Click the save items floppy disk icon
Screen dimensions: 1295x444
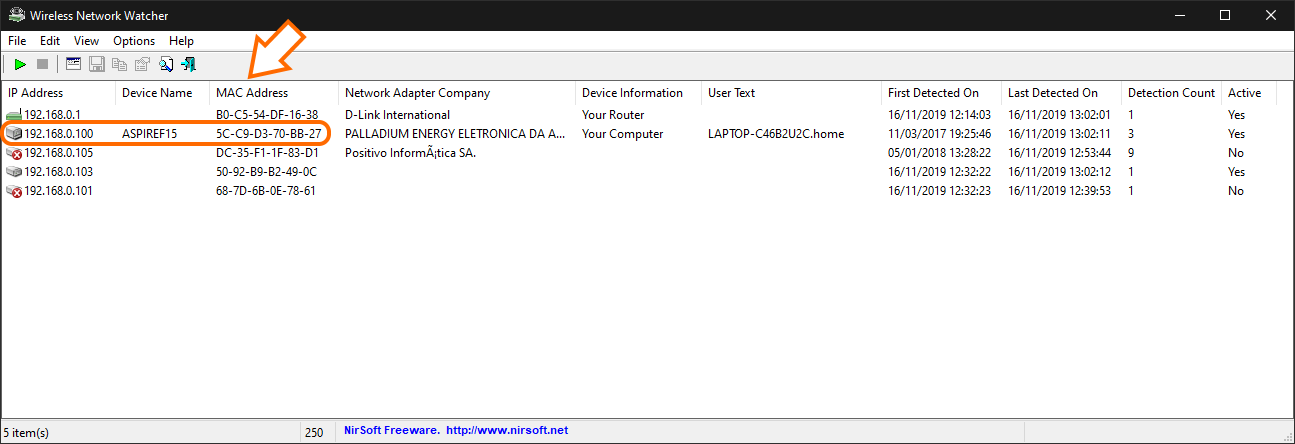tap(97, 64)
